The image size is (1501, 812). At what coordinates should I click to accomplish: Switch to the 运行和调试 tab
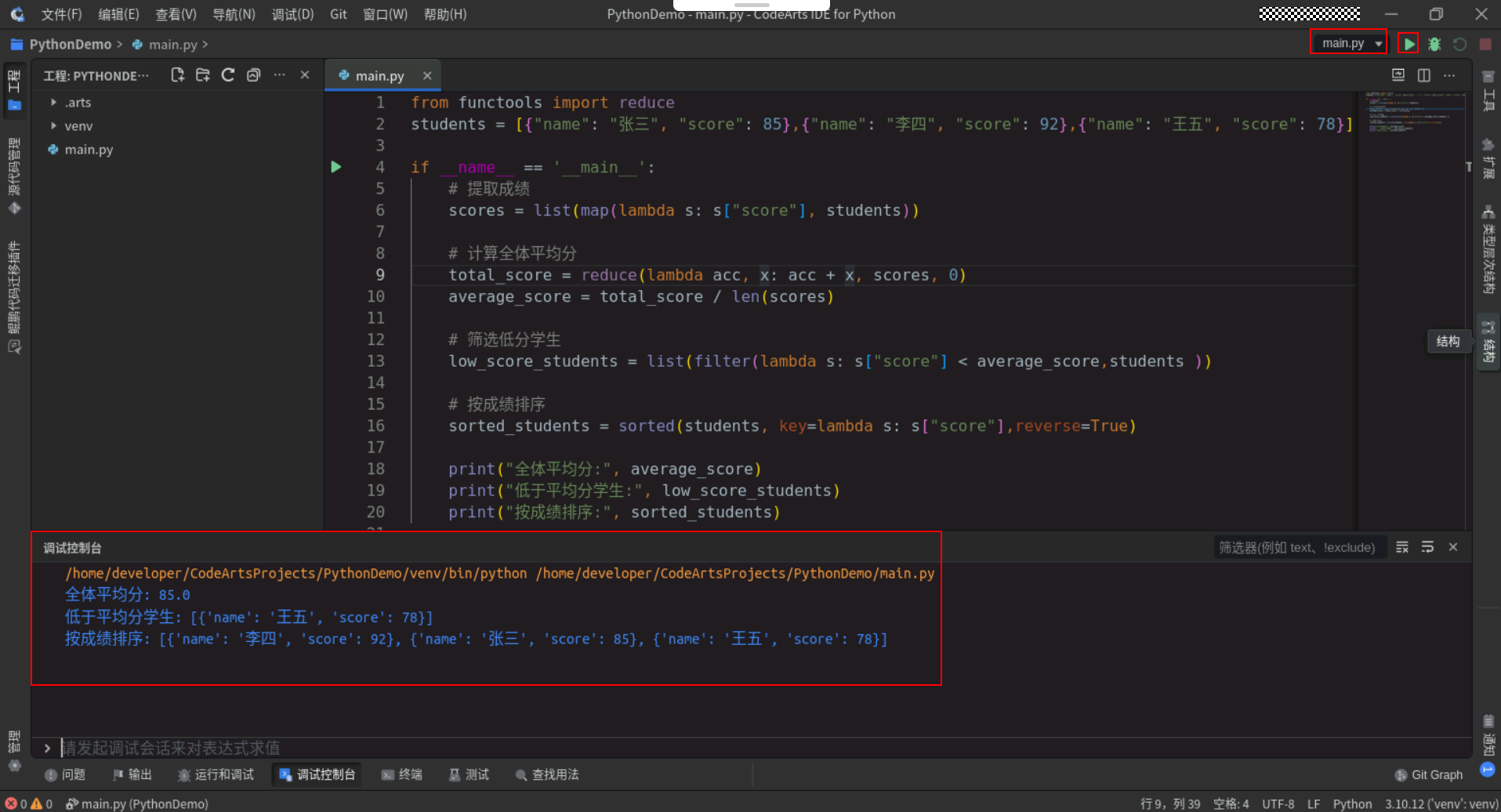pyautogui.click(x=216, y=774)
